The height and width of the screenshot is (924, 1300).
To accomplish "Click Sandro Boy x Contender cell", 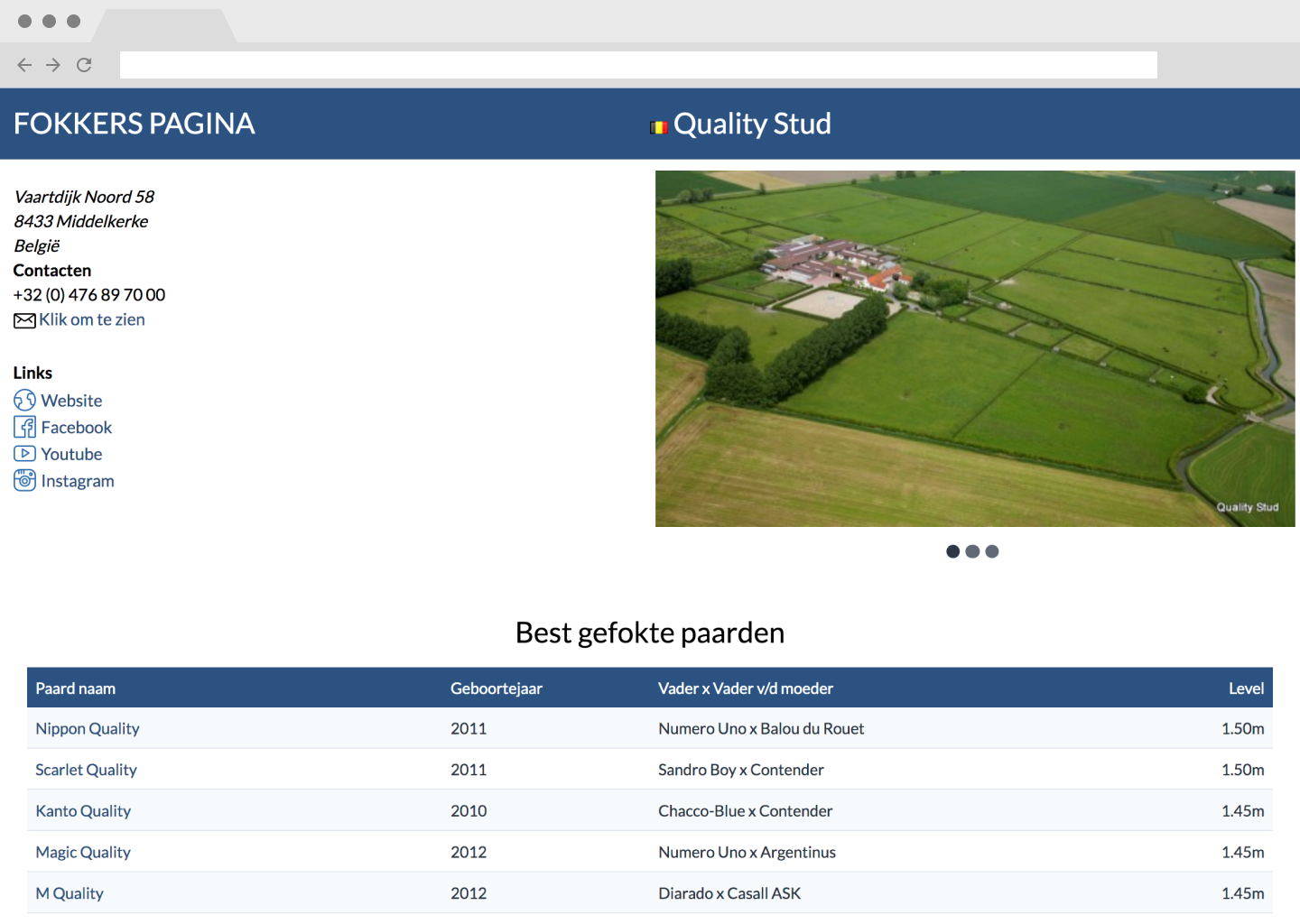I will pos(741,770).
